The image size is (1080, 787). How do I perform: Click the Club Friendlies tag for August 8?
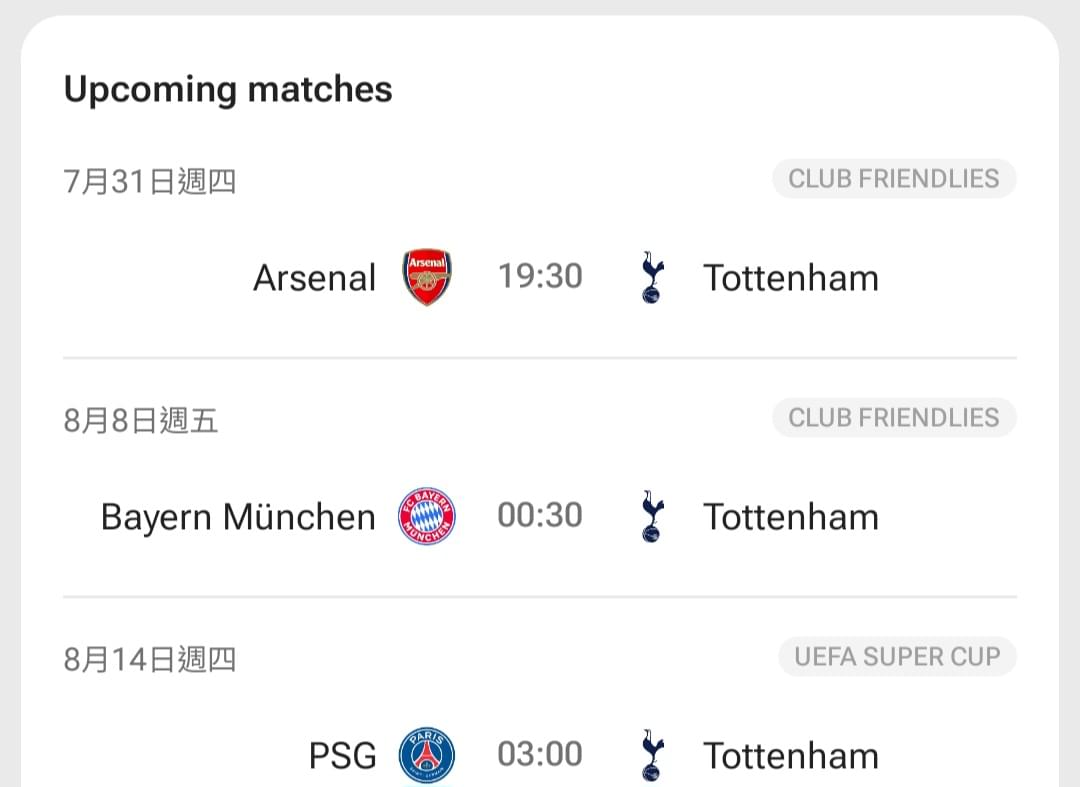click(x=894, y=418)
